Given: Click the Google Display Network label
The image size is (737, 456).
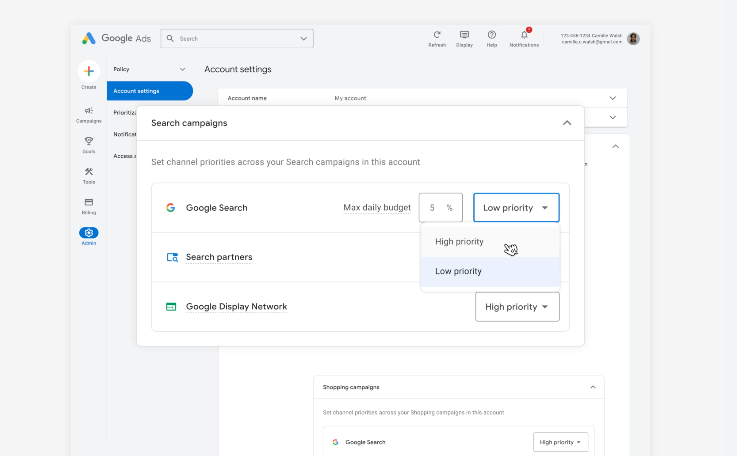Looking at the screenshot, I should coord(236,307).
